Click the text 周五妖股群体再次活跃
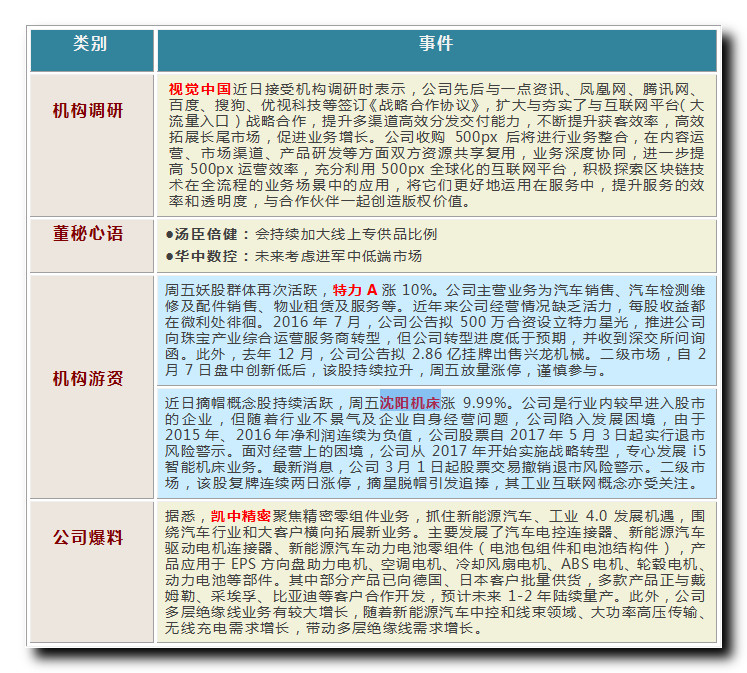The height and width of the screenshot is (673, 747). click(x=241, y=290)
